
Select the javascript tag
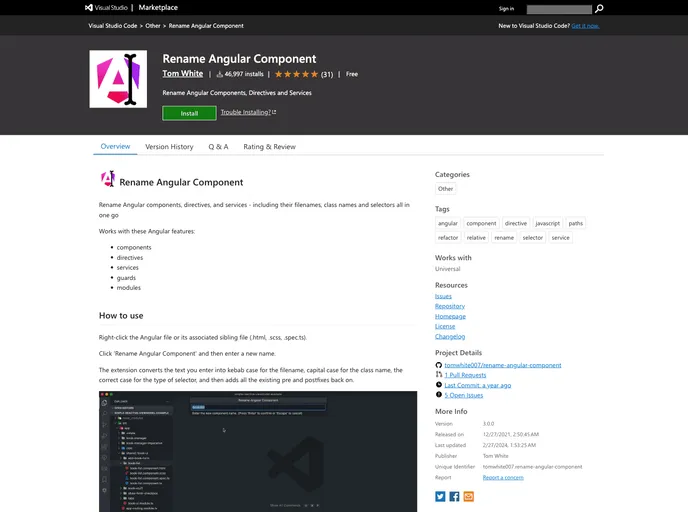point(548,223)
